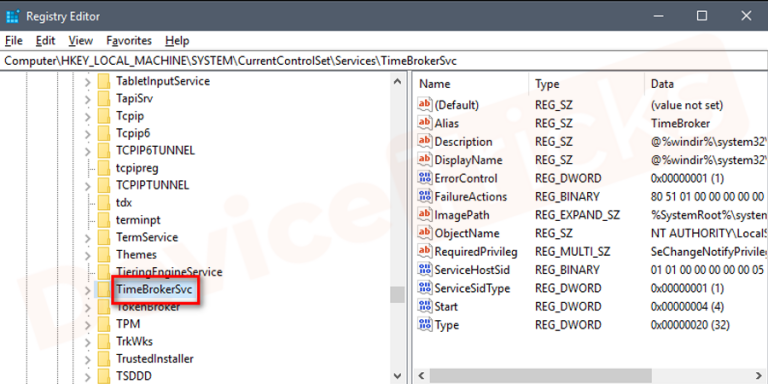
Task: Click the Alias string value icon
Action: click(x=424, y=123)
